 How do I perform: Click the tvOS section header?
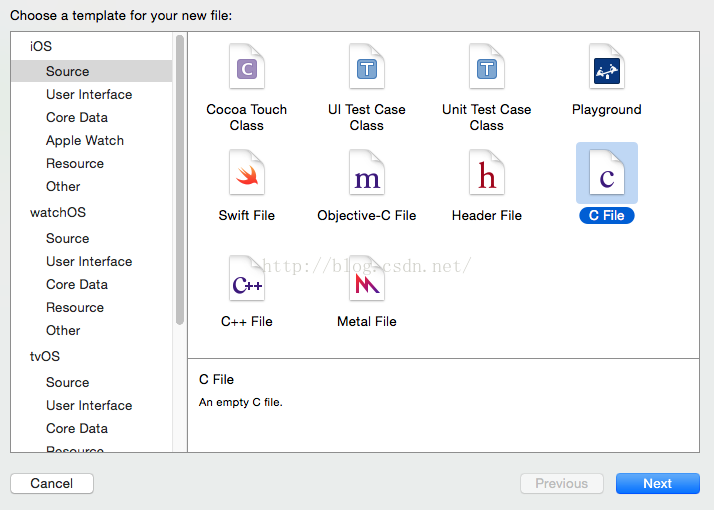(45, 356)
